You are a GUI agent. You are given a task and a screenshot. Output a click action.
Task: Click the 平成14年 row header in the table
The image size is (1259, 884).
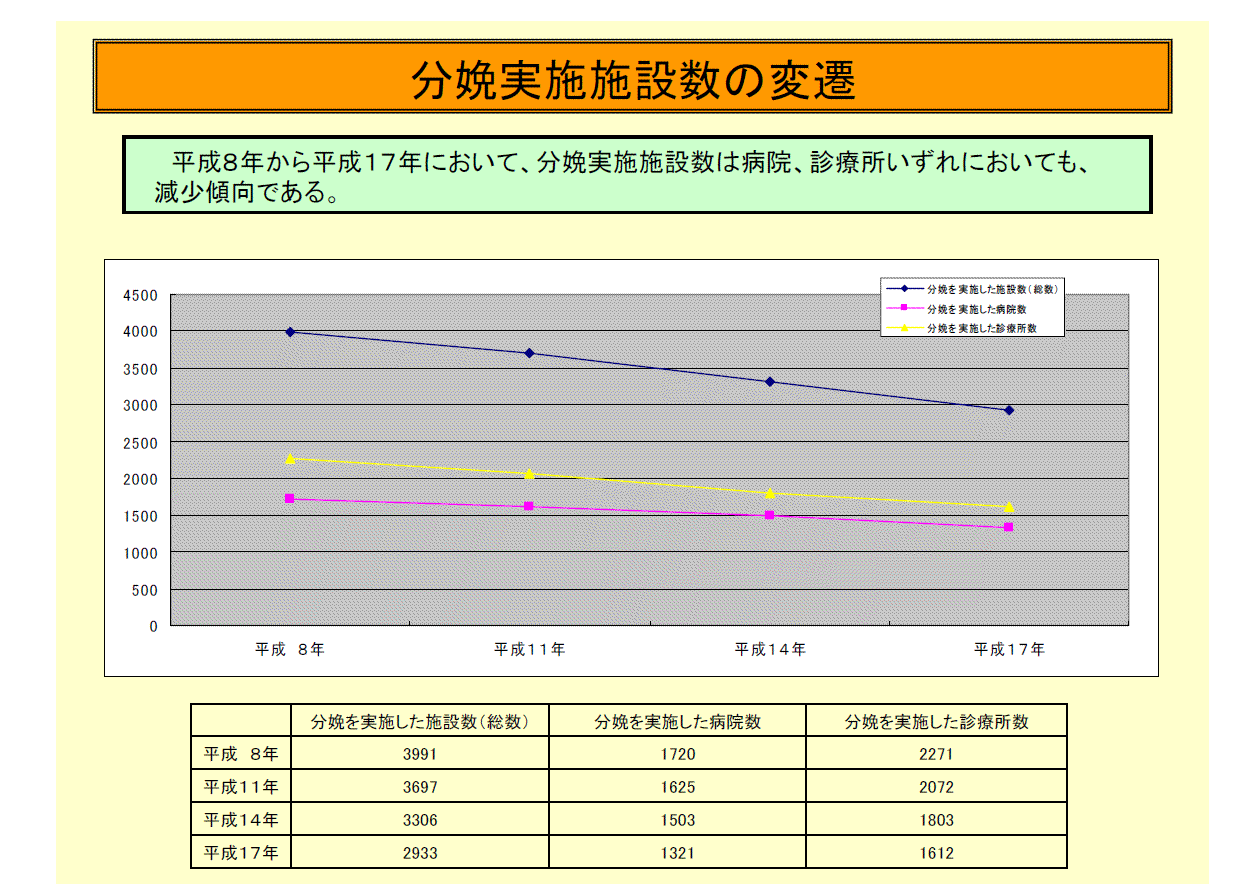coord(241,820)
